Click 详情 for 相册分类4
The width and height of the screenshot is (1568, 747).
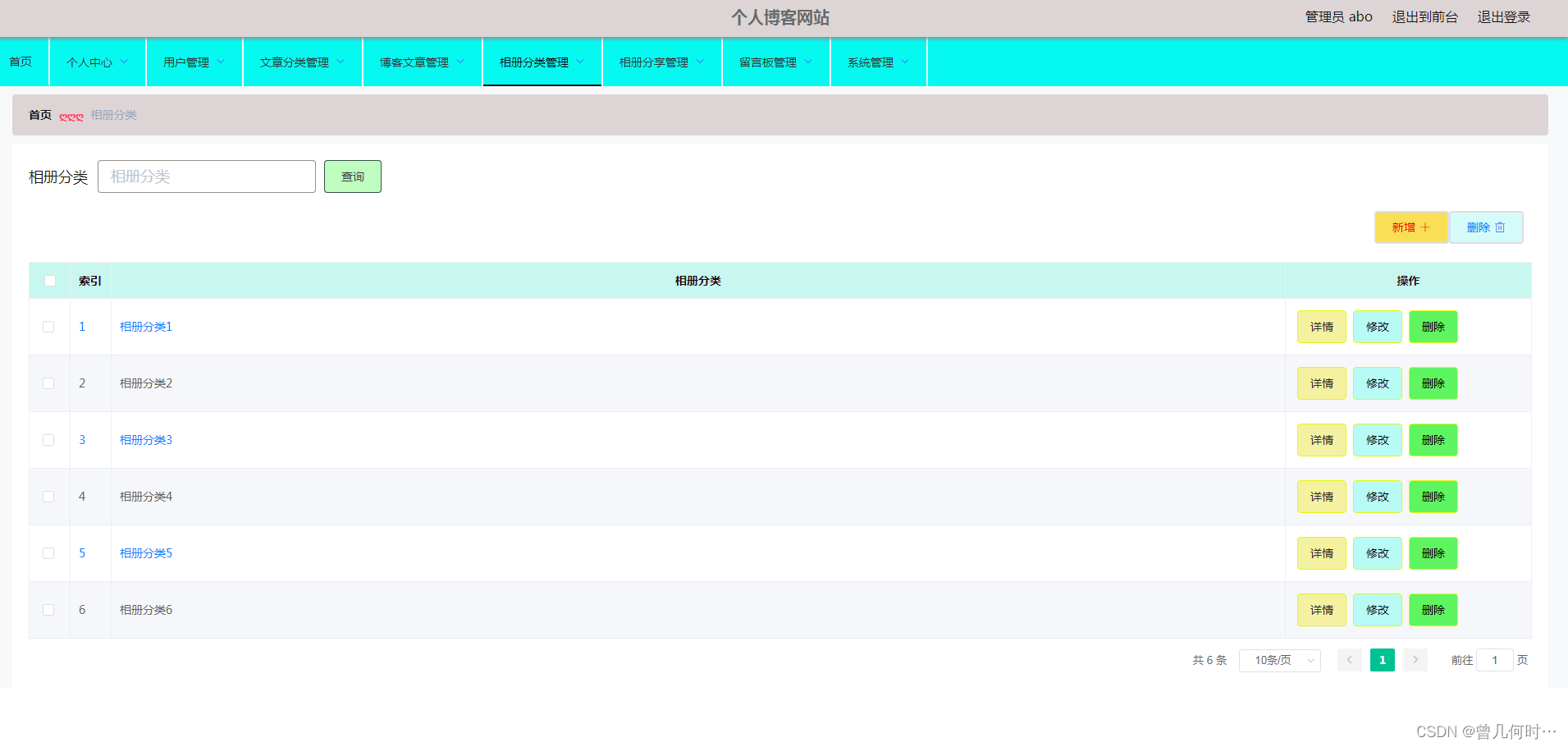(x=1322, y=497)
